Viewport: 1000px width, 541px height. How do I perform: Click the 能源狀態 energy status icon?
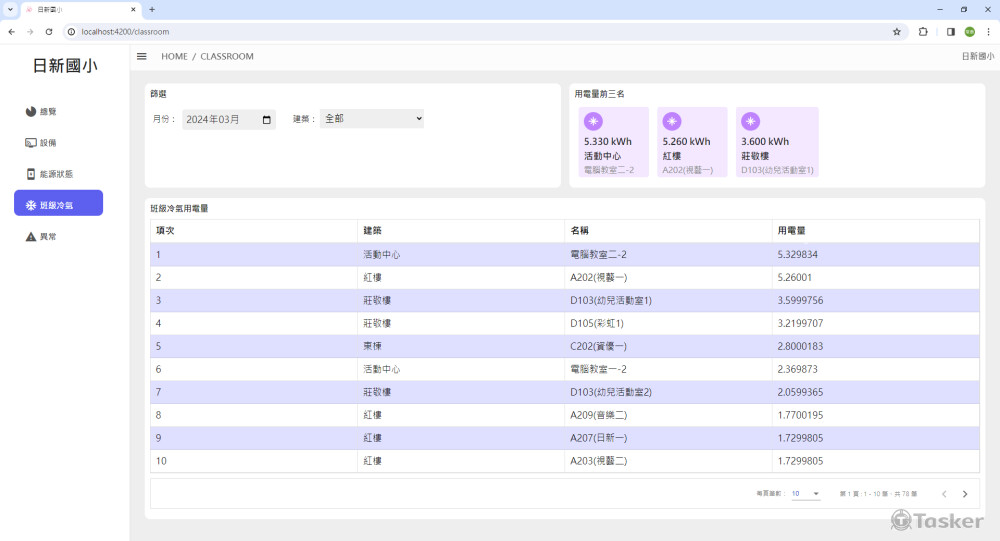[31, 174]
